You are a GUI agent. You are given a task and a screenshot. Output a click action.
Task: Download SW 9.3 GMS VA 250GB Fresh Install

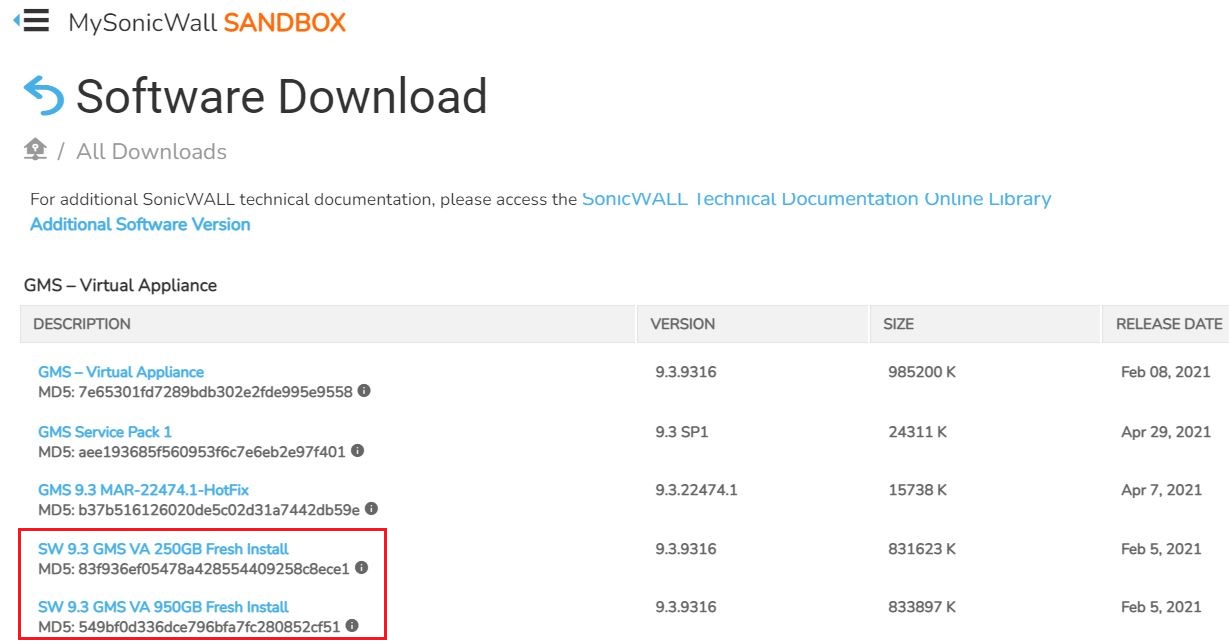tap(163, 549)
